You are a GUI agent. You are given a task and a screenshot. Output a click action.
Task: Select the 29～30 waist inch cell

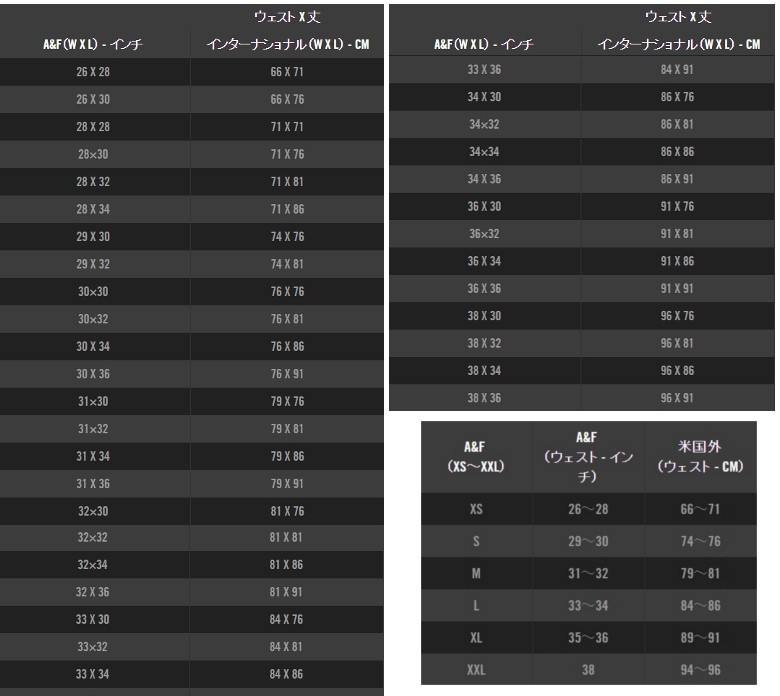(588, 541)
